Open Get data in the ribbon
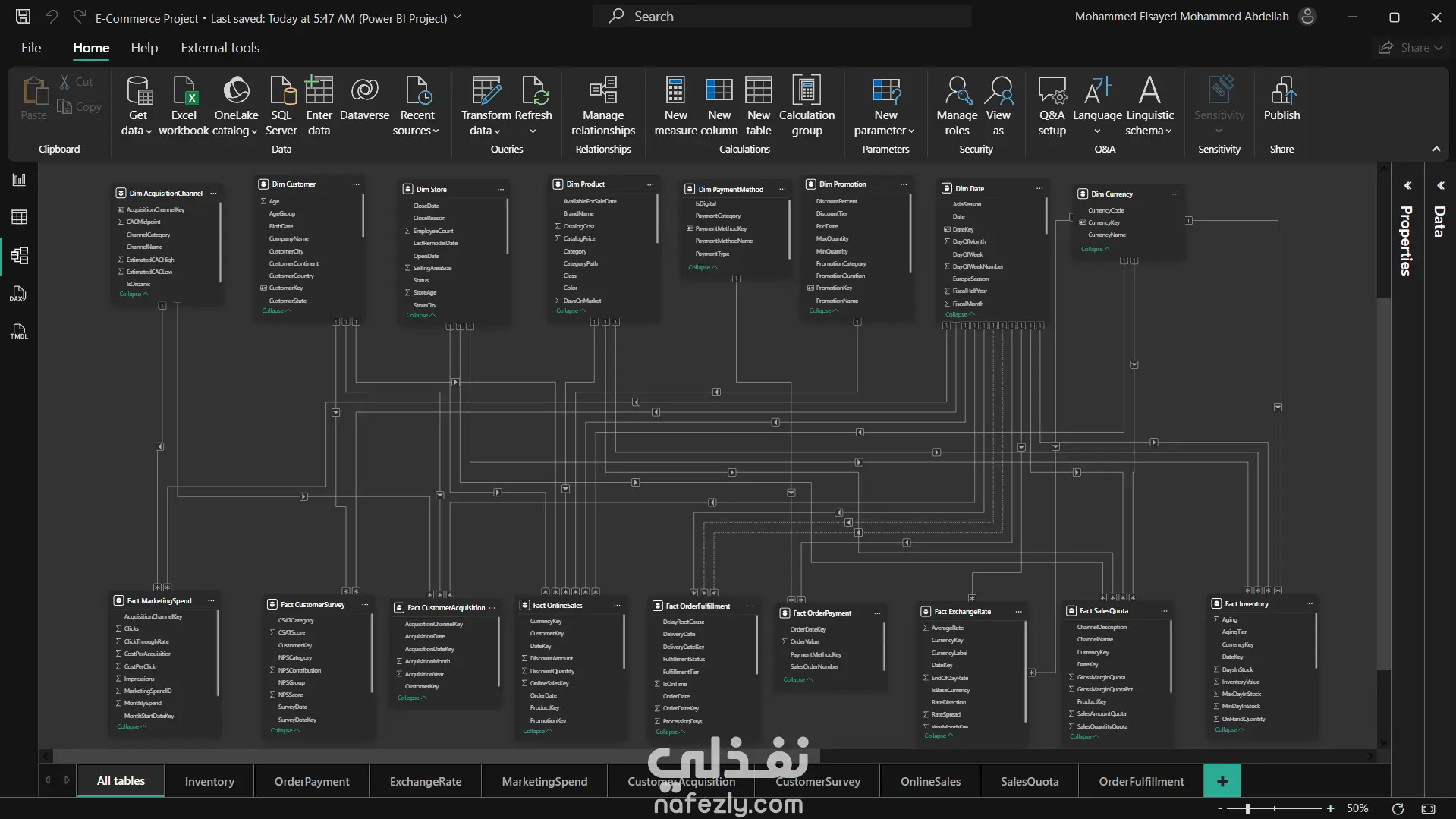The image size is (1456, 819). pyautogui.click(x=137, y=106)
